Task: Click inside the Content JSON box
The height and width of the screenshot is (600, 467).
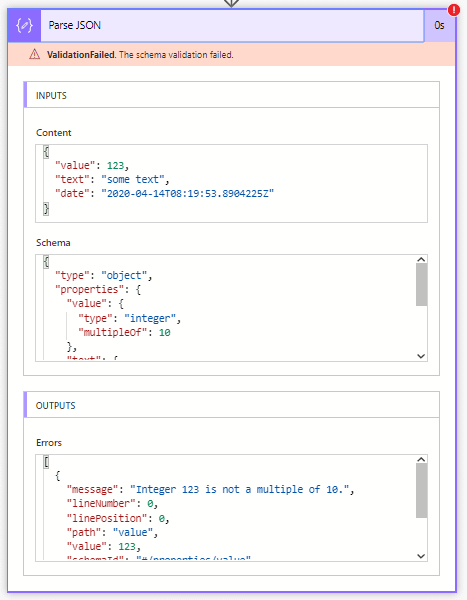Action: 232,183
